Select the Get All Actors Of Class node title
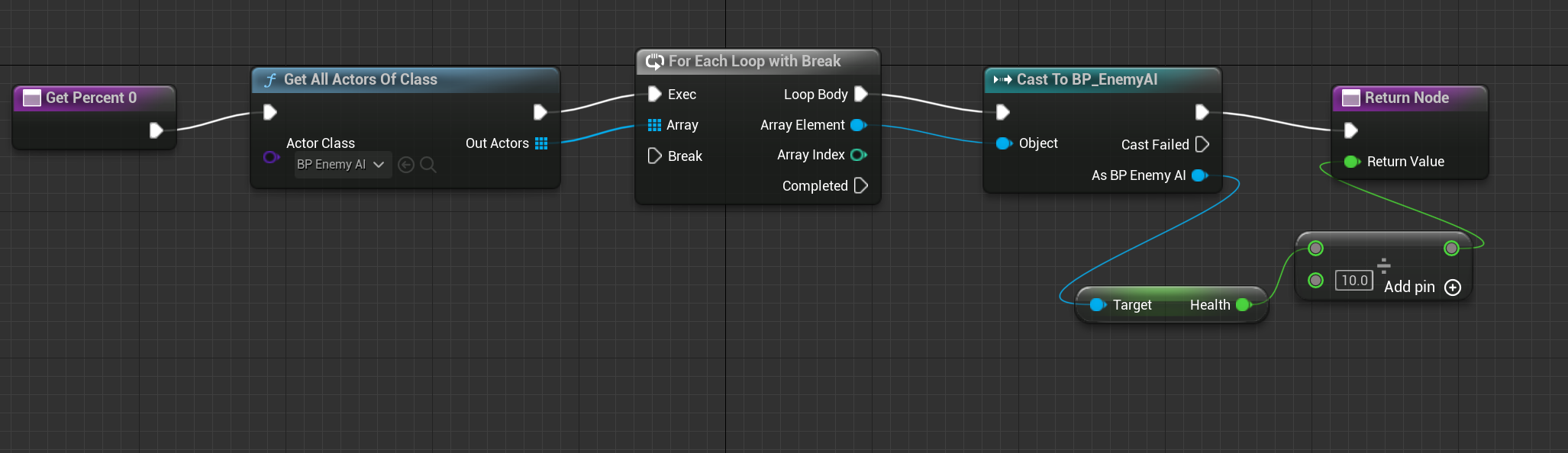 click(360, 79)
